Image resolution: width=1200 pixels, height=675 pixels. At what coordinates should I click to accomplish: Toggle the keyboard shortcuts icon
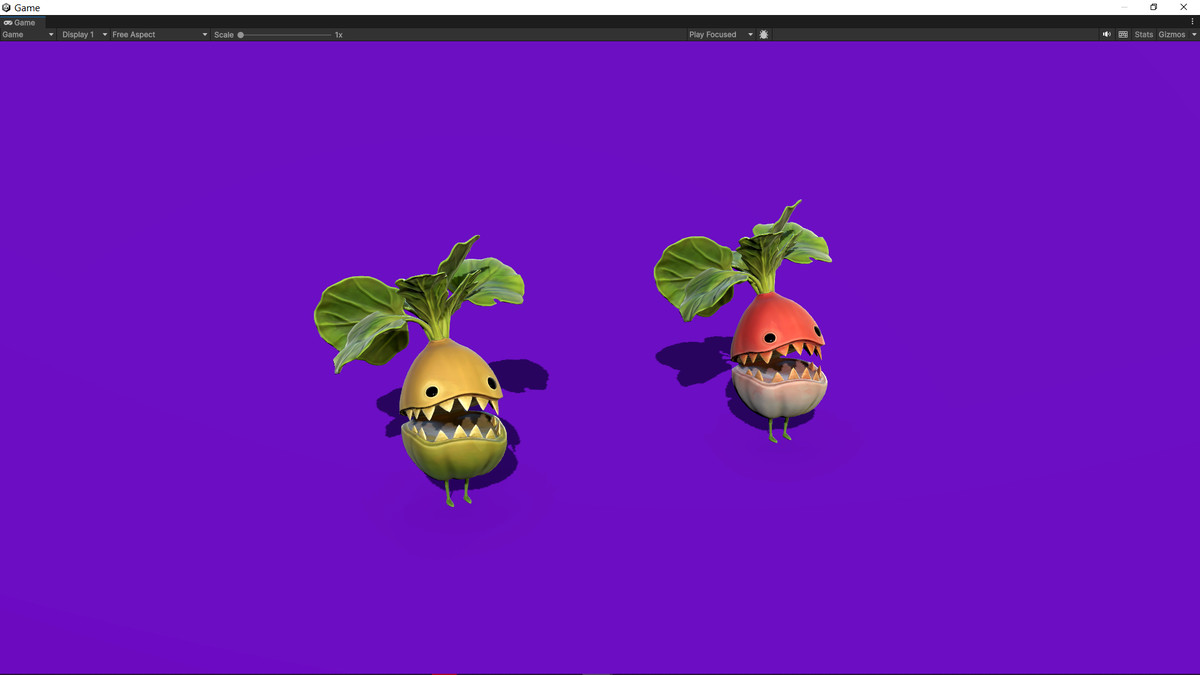[x=1123, y=35]
